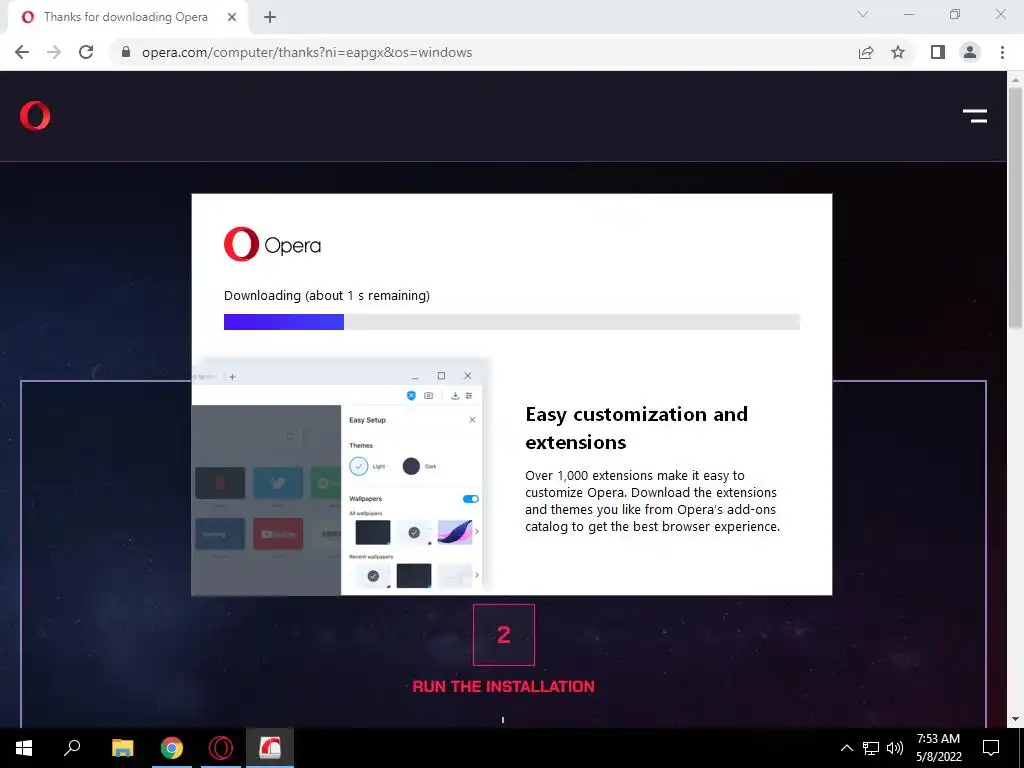Click the Easy Setup preview image
1024x768 pixels.
click(341, 477)
